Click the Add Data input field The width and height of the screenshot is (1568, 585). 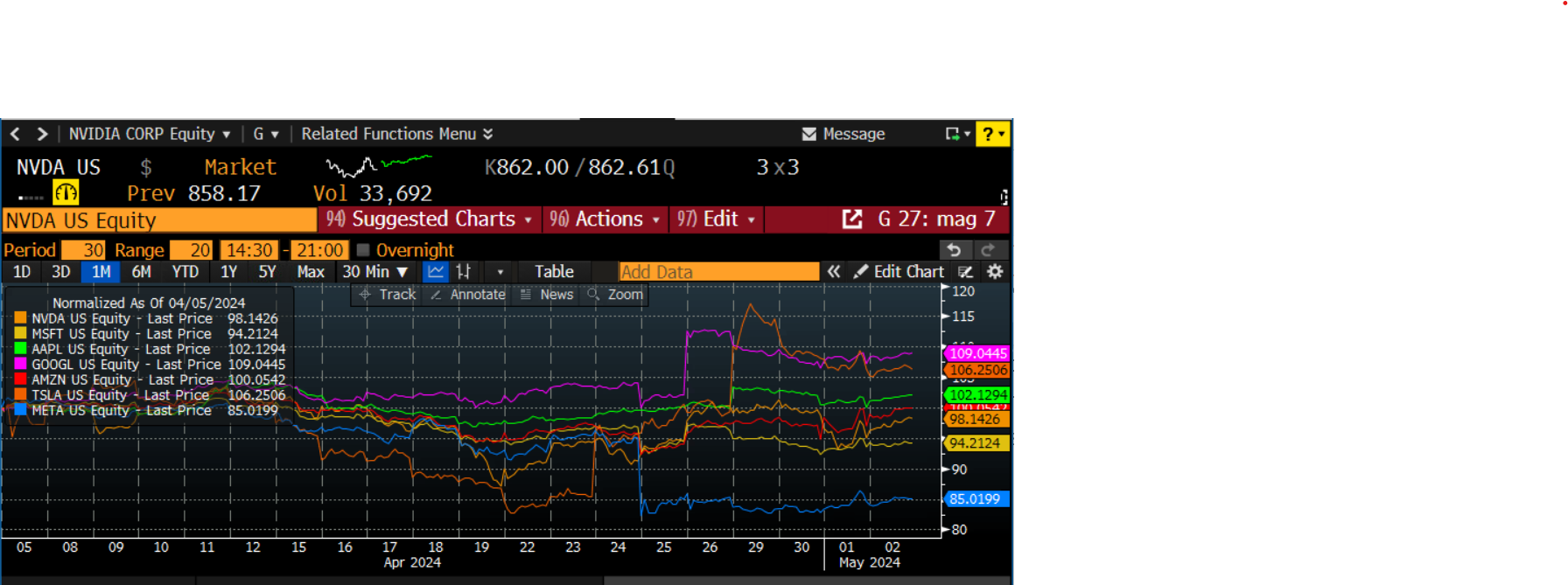pos(718,272)
